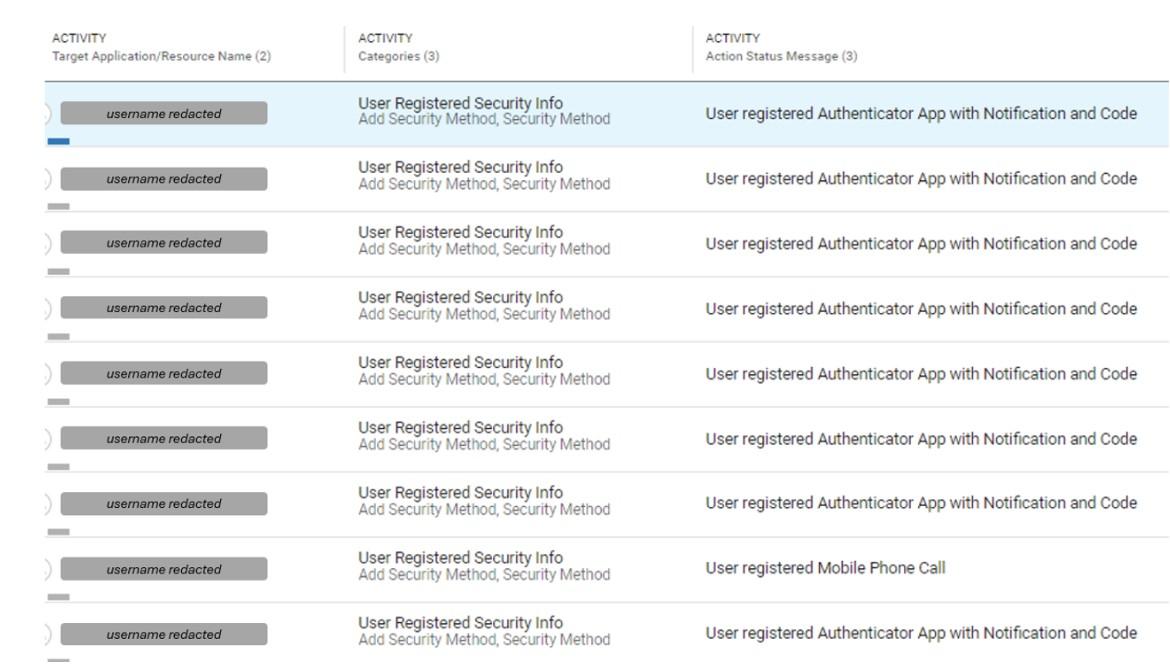This screenshot has height=668, width=1170.
Task: Open redacted username in the Mobile Phone Call row
Action: (164, 569)
